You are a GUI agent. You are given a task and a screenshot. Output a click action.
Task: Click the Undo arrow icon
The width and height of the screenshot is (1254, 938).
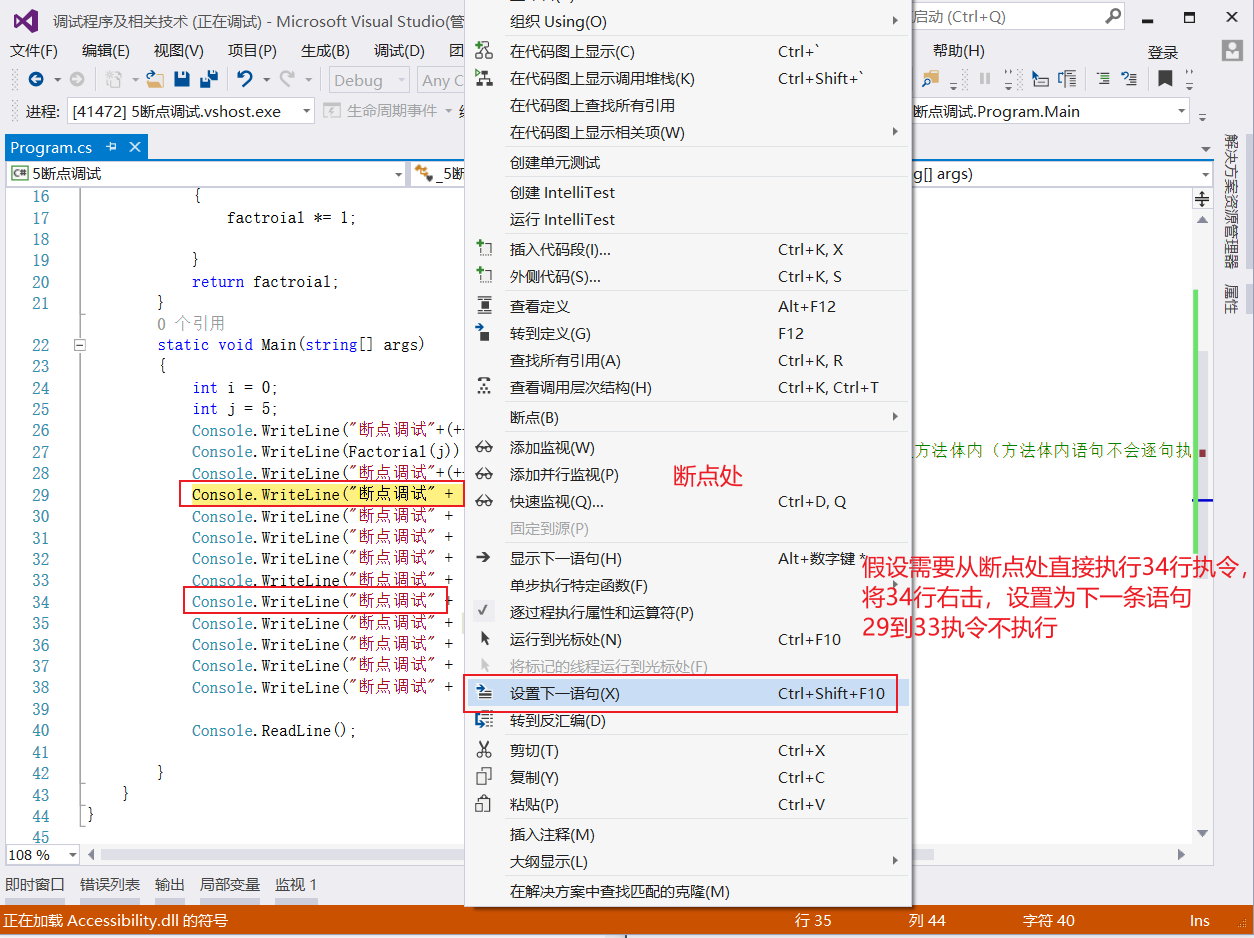click(245, 79)
